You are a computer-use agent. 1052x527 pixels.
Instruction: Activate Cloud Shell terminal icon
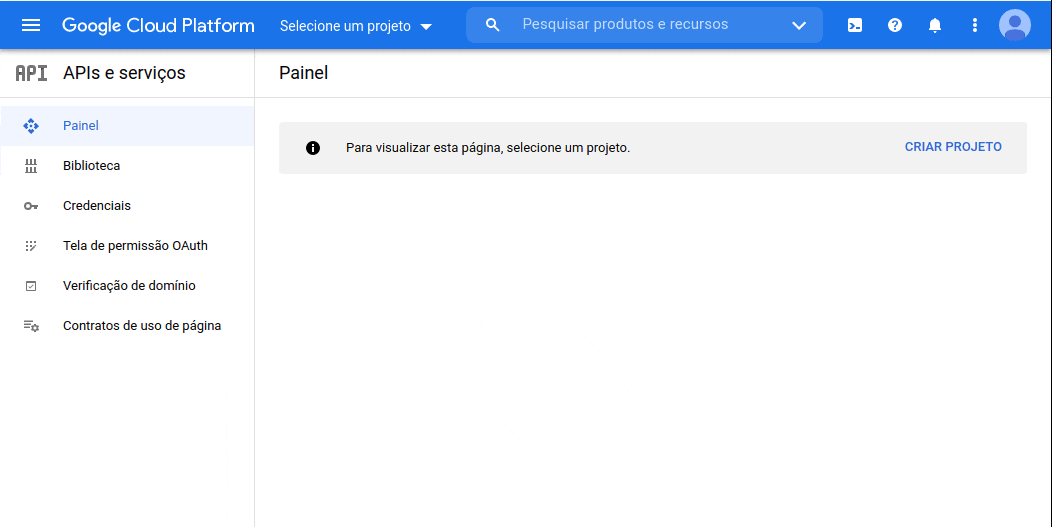point(855,26)
